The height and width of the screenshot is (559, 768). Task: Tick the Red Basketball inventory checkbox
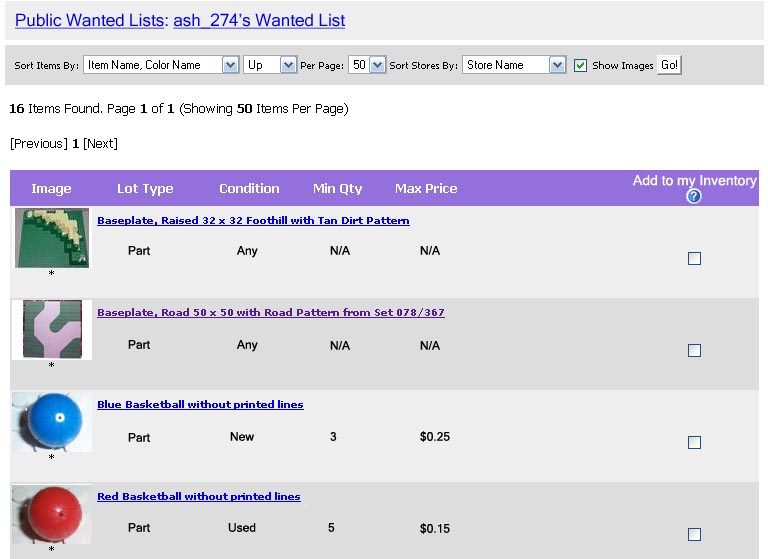click(694, 534)
